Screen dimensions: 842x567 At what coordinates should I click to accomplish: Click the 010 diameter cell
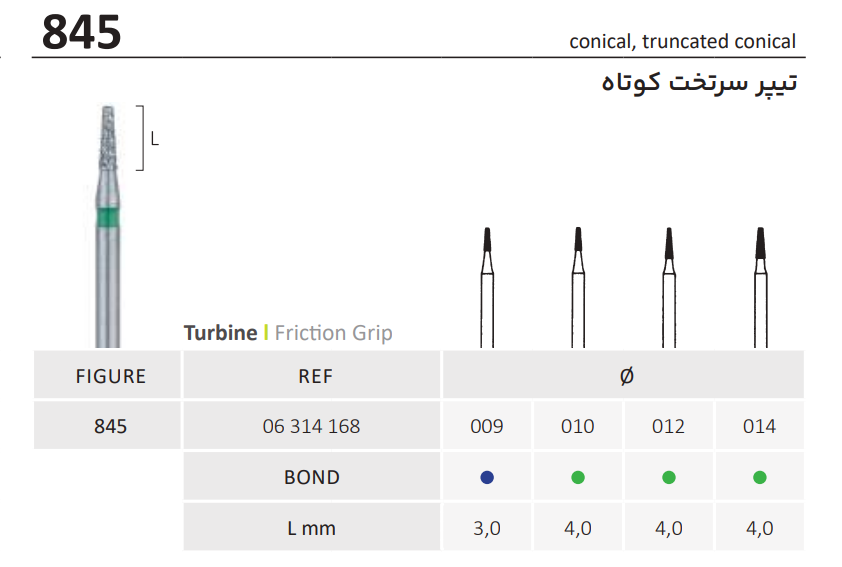click(x=578, y=425)
